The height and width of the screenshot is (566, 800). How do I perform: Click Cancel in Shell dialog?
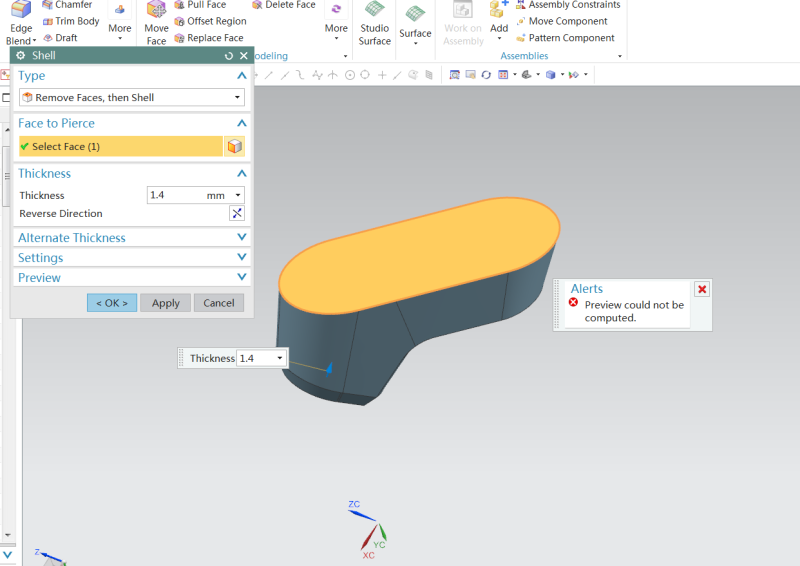[x=219, y=303]
